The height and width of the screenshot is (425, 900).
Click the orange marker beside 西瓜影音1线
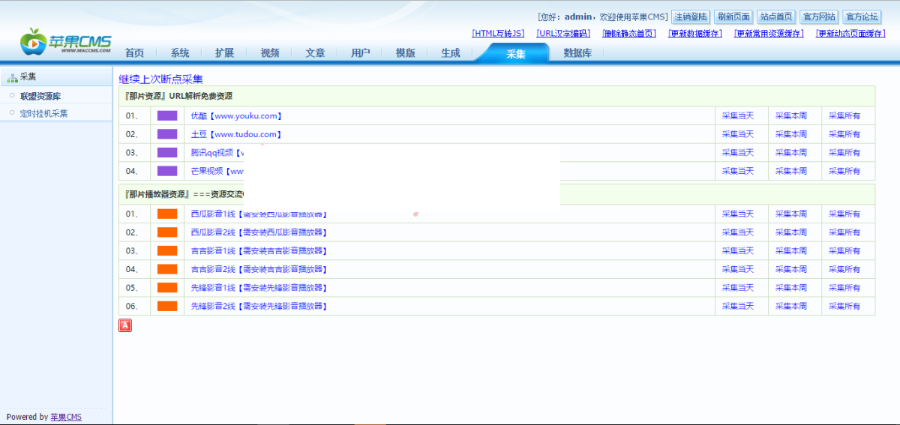pos(167,214)
